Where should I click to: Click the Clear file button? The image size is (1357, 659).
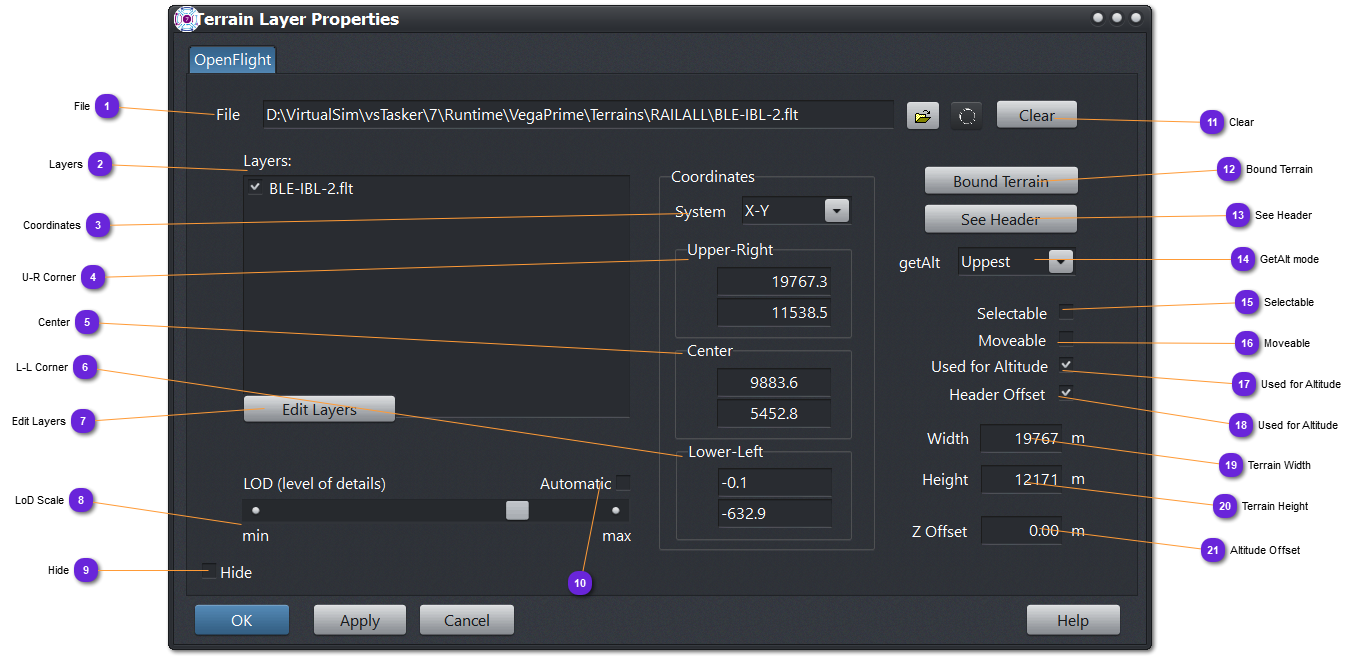pos(1036,115)
